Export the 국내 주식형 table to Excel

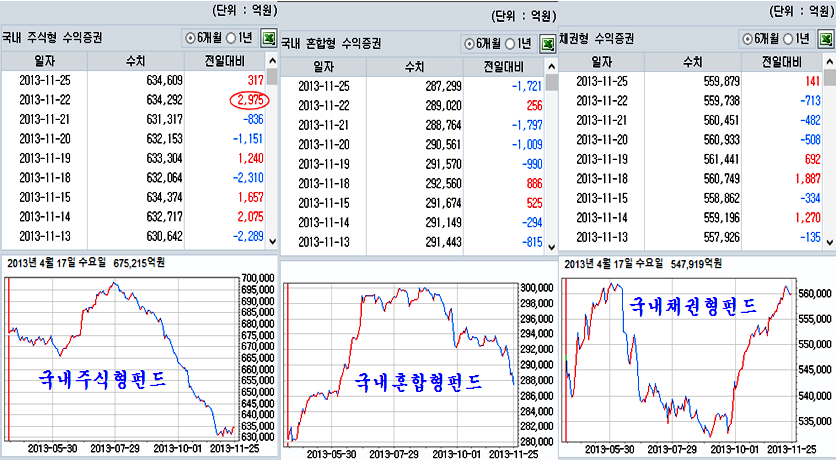[x=268, y=38]
